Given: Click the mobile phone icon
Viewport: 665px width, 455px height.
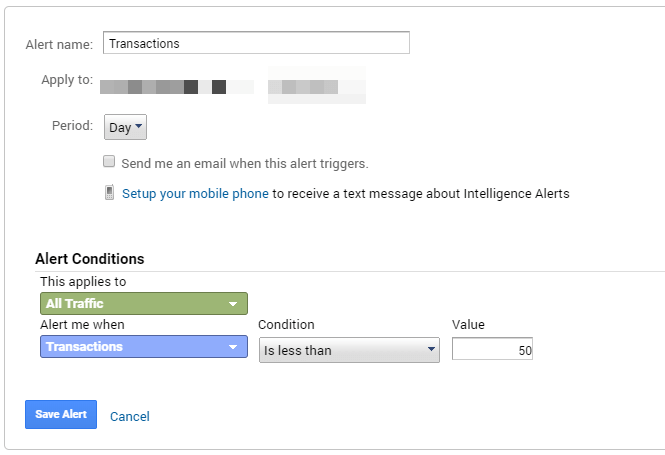Looking at the screenshot, I should click(x=109, y=193).
